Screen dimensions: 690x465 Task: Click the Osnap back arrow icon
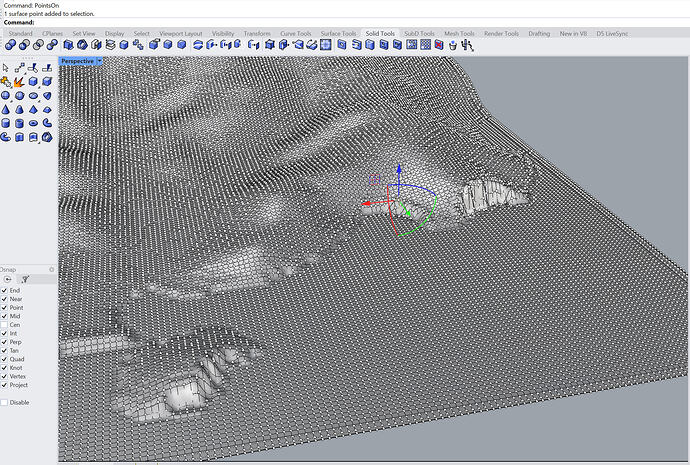tap(7, 279)
